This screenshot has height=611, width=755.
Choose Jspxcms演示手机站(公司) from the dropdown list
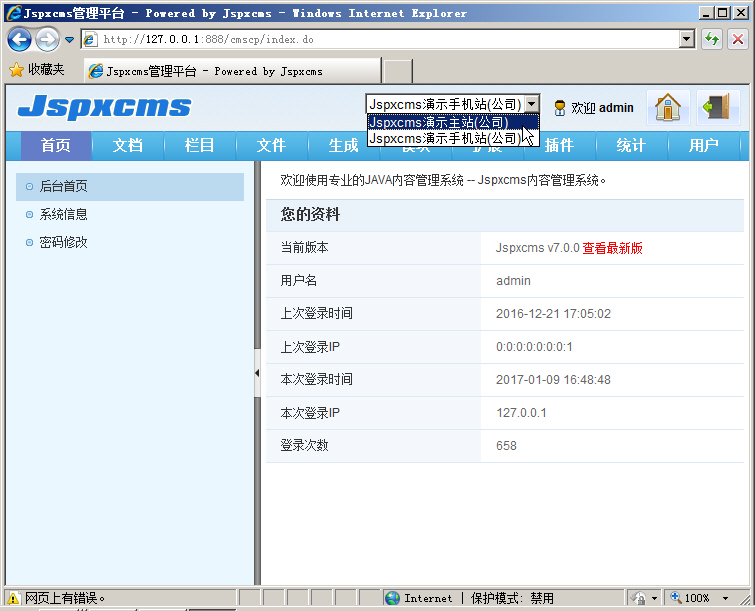453,139
